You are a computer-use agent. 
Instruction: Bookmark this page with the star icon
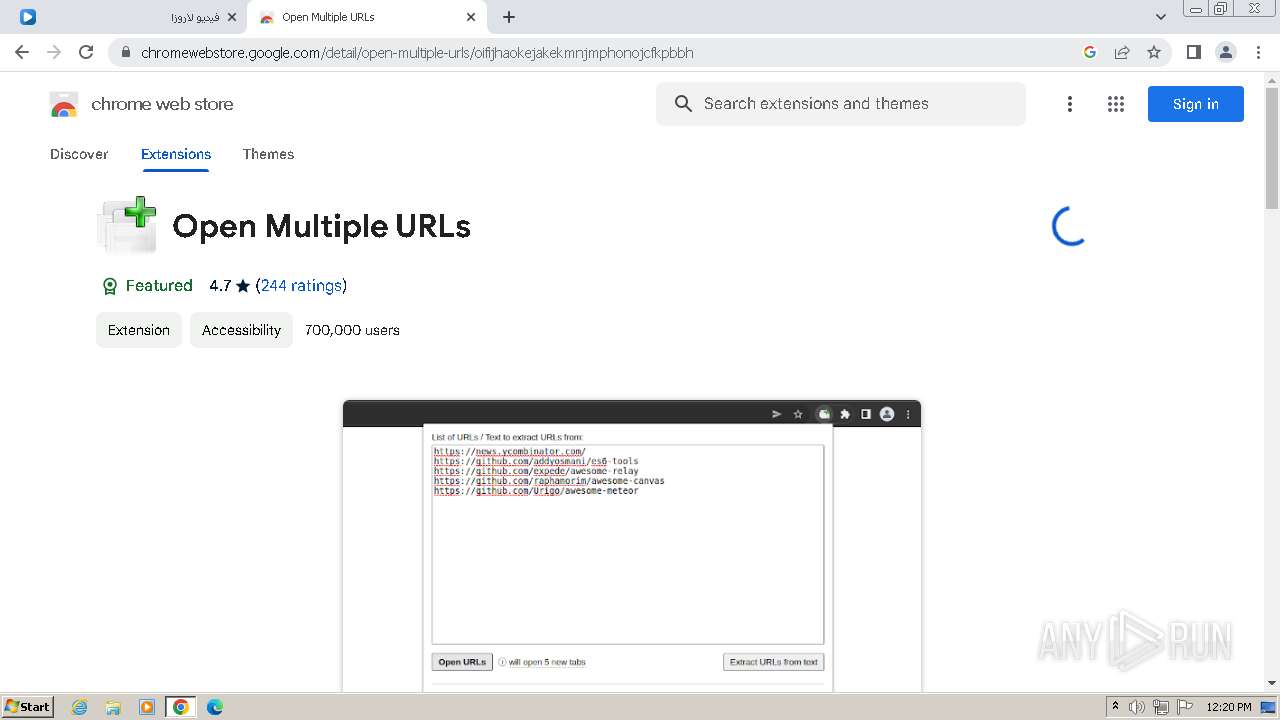[x=1154, y=52]
